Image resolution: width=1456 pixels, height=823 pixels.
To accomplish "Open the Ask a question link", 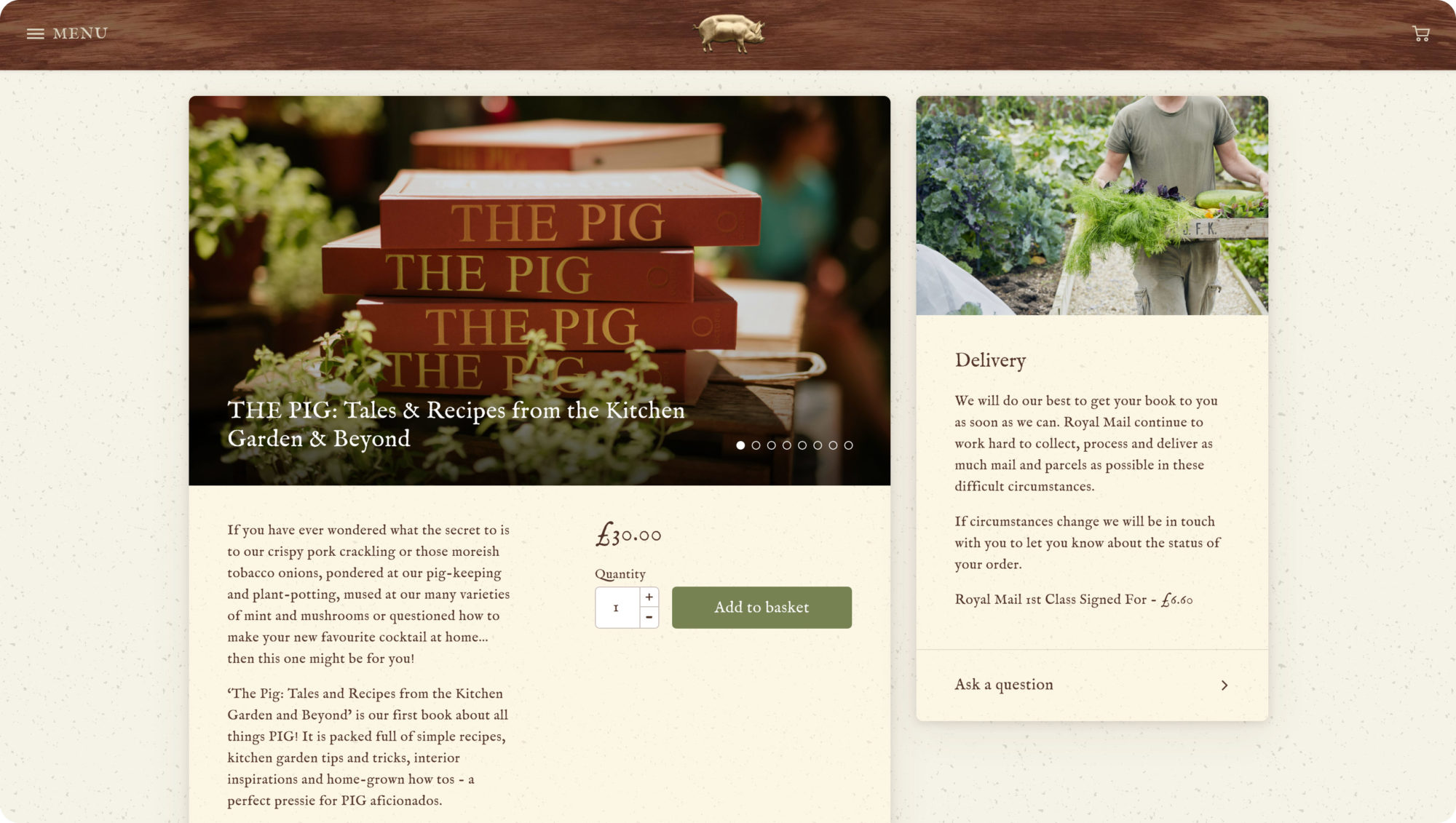I will click(1003, 684).
